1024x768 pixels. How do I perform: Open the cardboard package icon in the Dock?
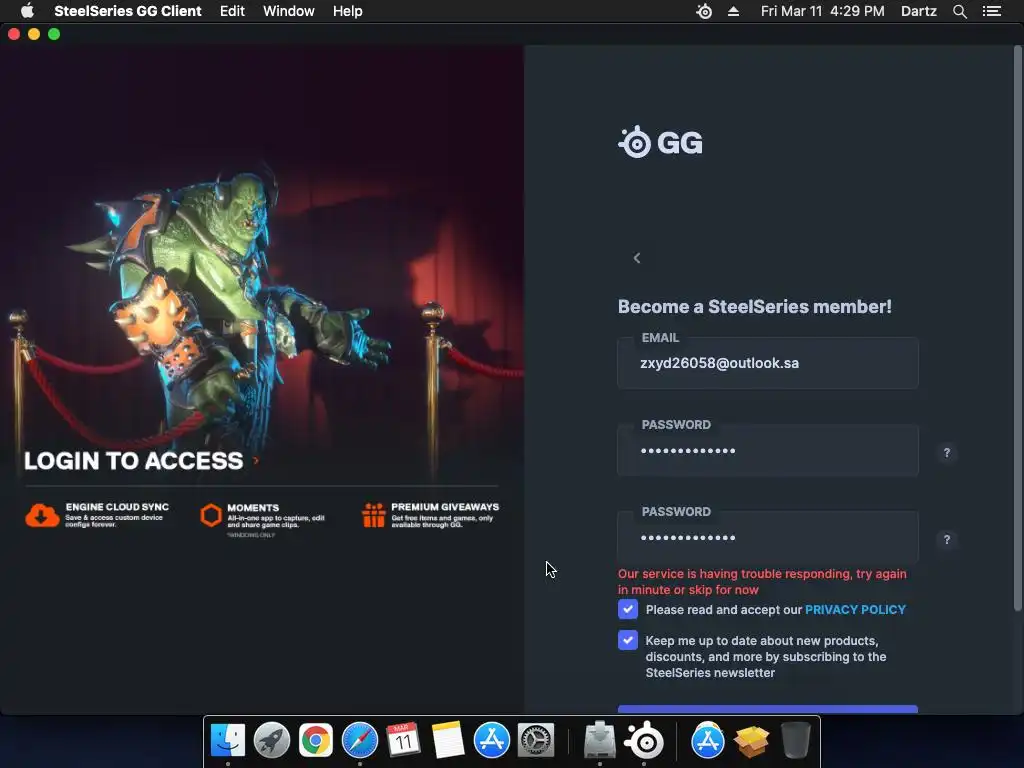coord(751,741)
